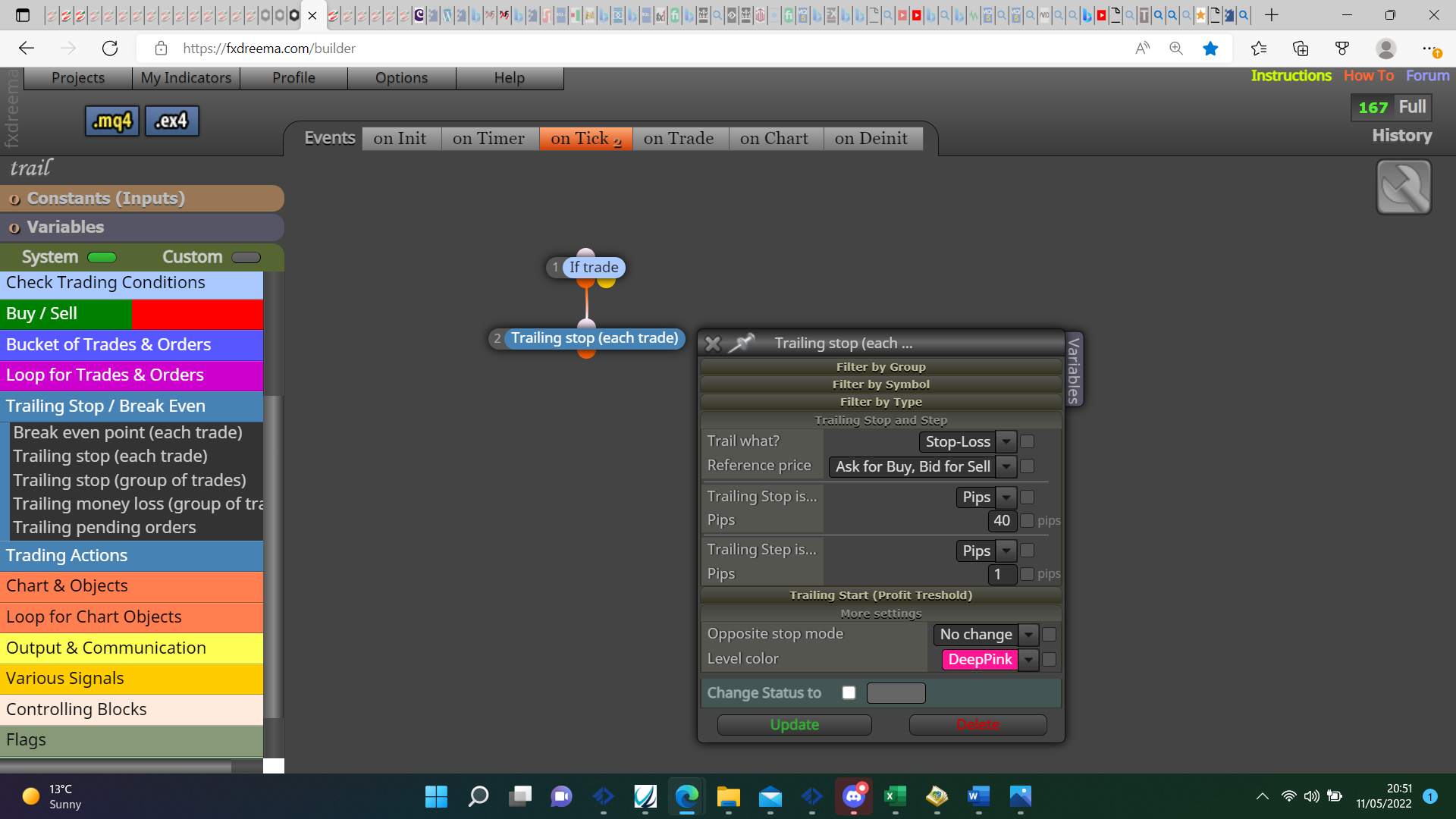Image resolution: width=1456 pixels, height=819 pixels.
Task: Download the .ex4 compiled file
Action: tap(172, 121)
